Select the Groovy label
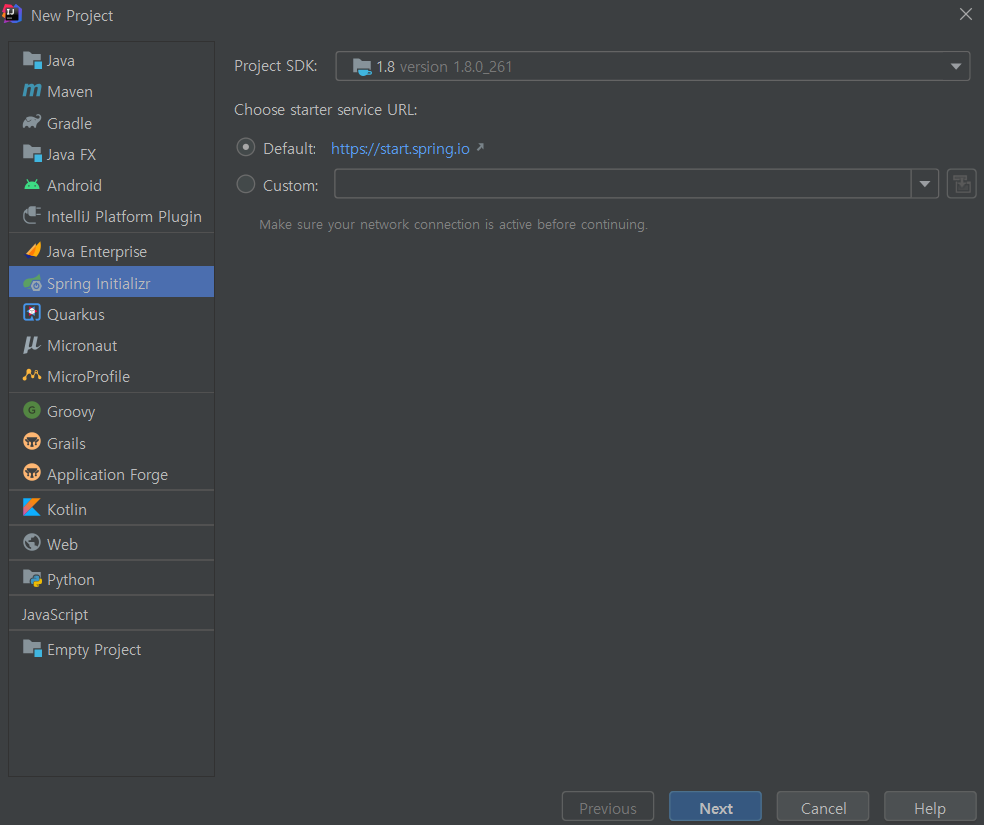The height and width of the screenshot is (825, 984). 71,412
